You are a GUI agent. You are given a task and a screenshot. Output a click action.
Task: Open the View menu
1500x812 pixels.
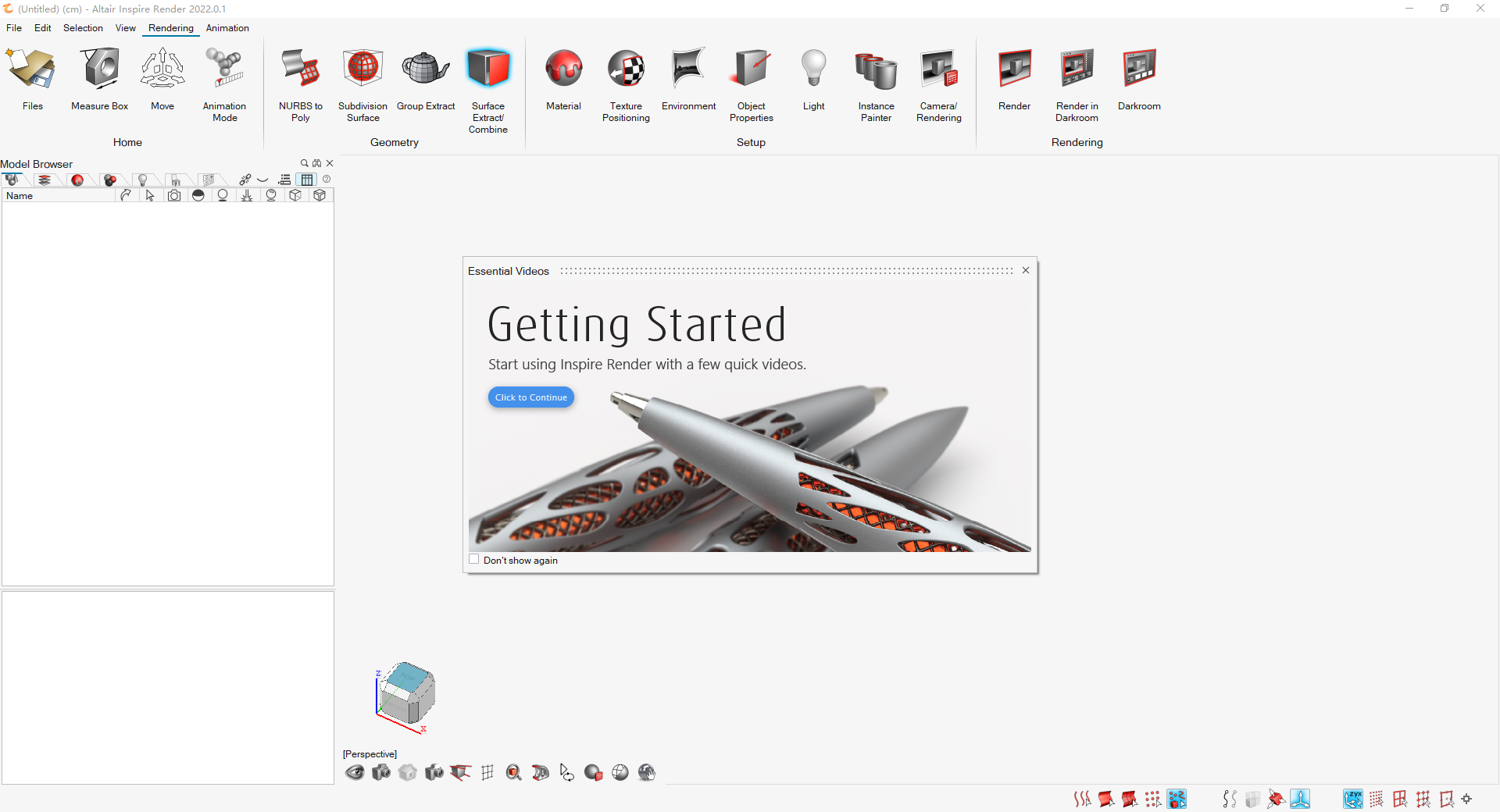click(126, 28)
